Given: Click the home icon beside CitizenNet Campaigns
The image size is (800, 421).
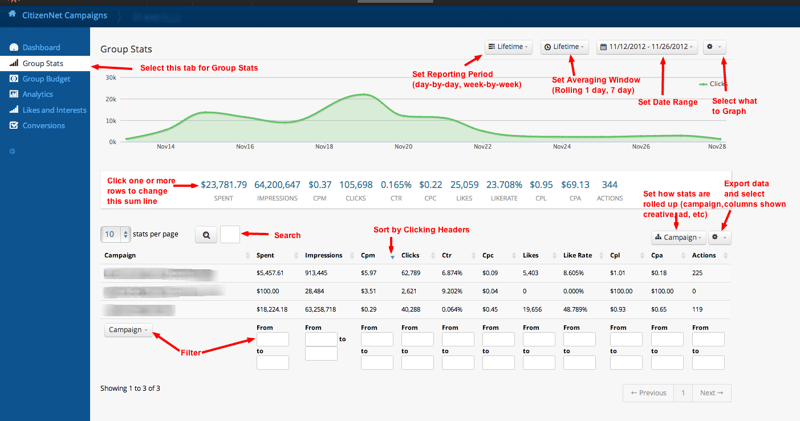Looking at the screenshot, I should [x=12, y=14].
